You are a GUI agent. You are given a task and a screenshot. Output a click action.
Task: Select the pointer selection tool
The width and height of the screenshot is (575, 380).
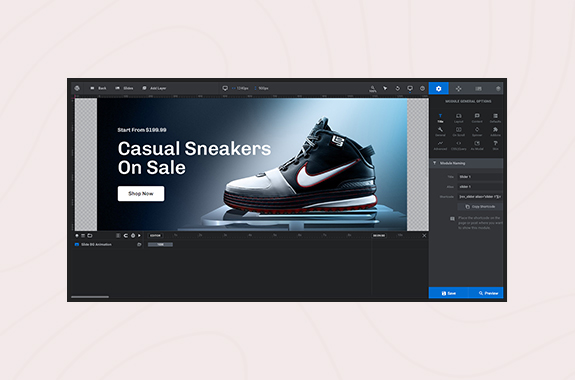click(385, 88)
